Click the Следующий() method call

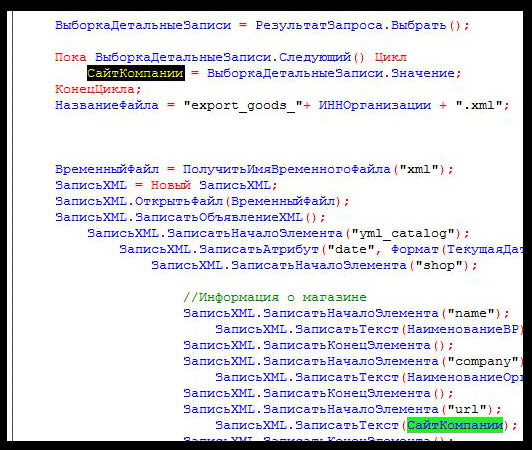(x=322, y=57)
